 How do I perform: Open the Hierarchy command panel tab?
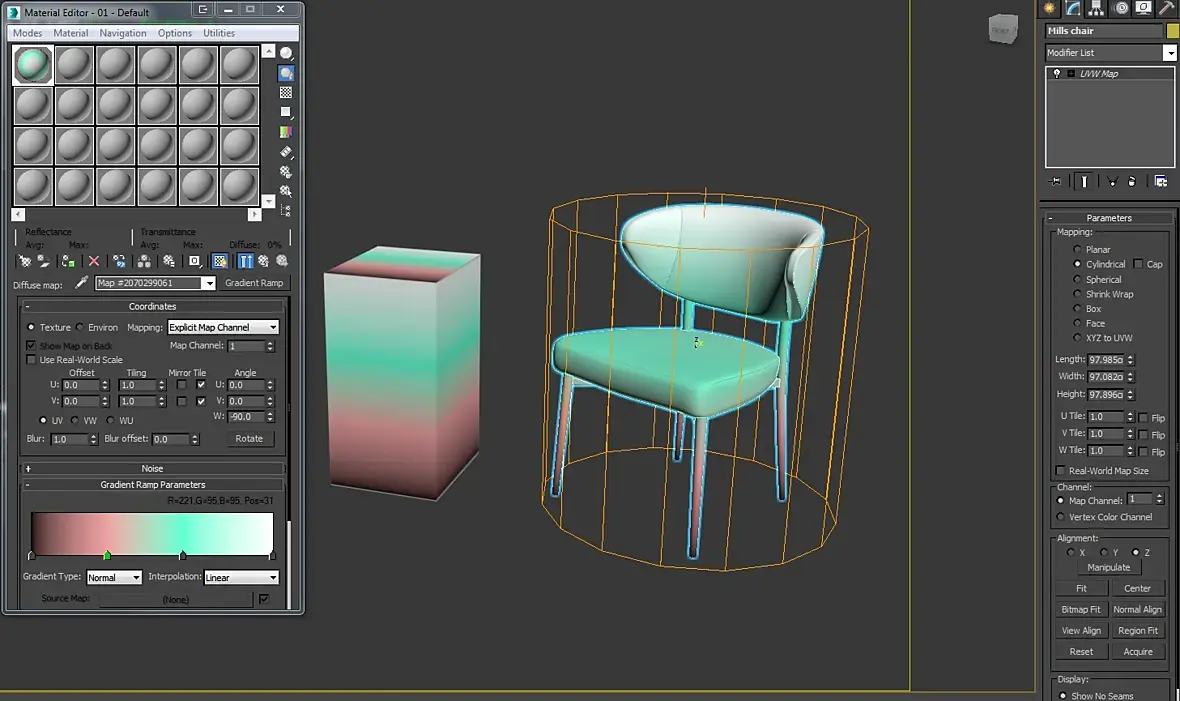pos(1096,8)
